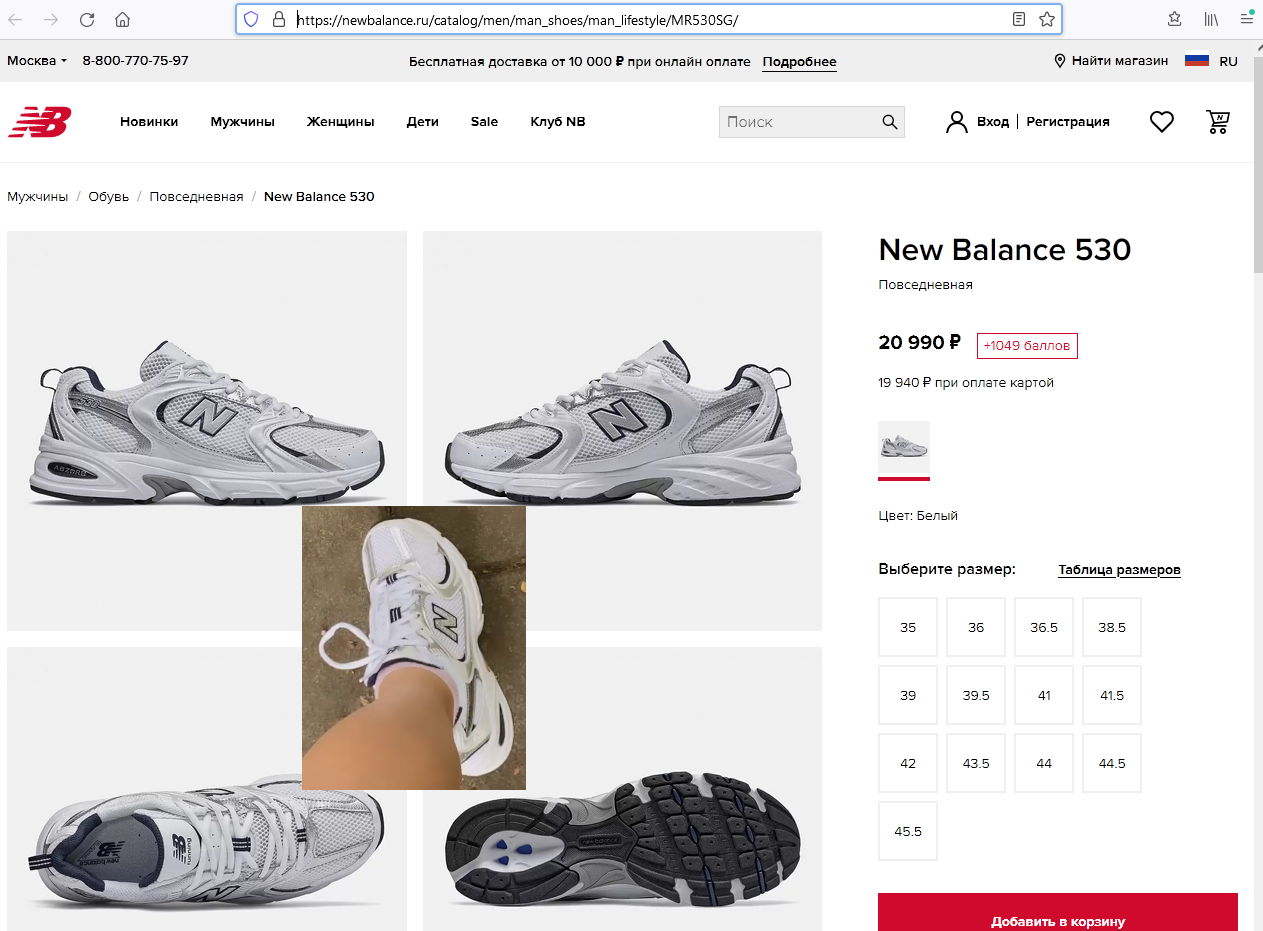This screenshot has width=1263, height=931.
Task: Click the overlaid on-foot sneaker photo
Action: (x=414, y=648)
